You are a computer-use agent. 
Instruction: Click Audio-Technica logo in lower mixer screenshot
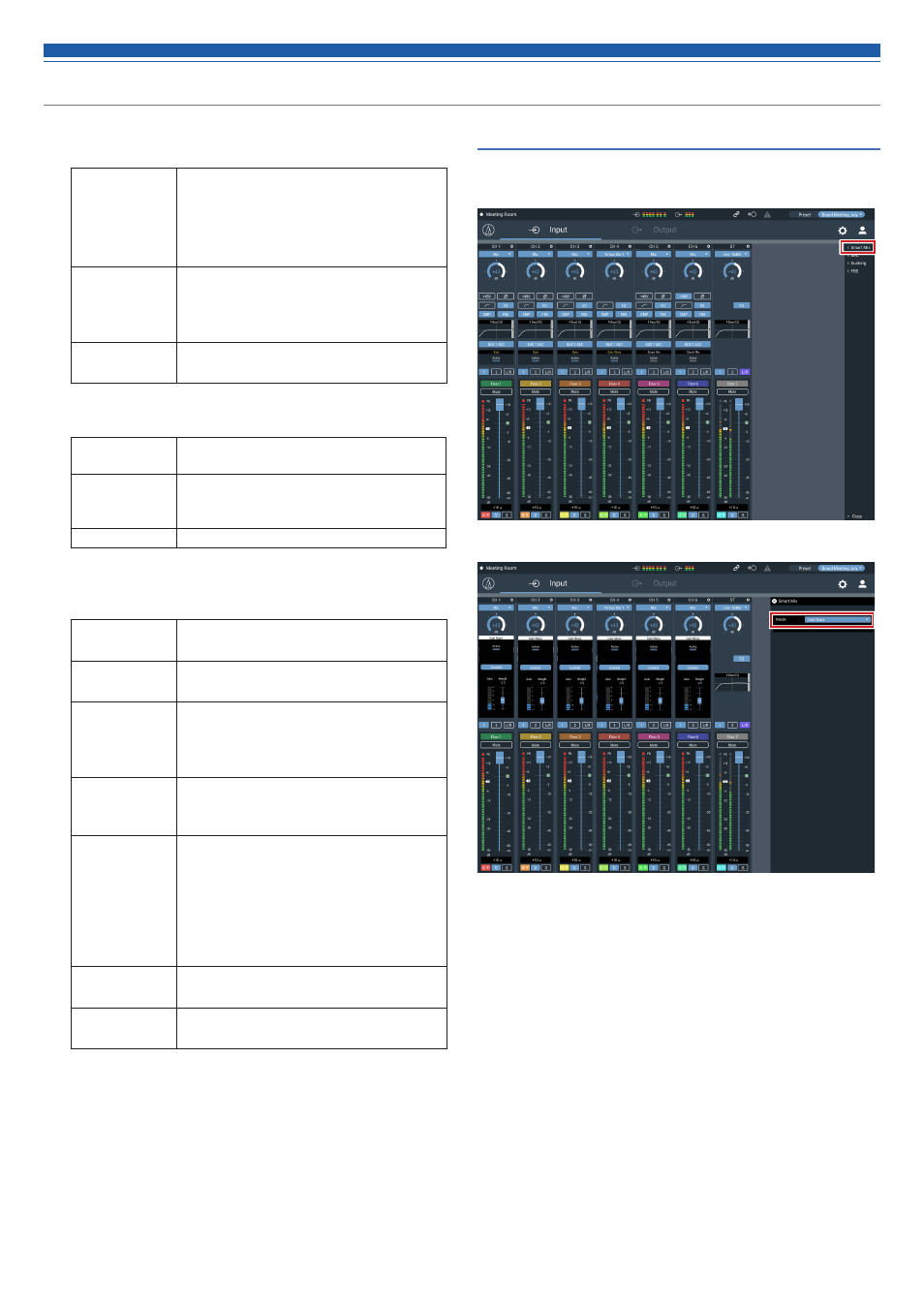click(x=488, y=583)
